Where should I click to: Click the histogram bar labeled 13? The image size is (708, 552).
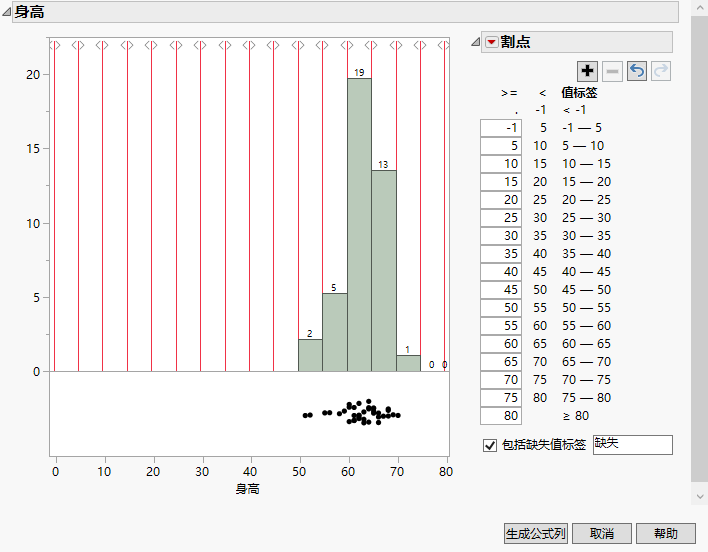384,271
